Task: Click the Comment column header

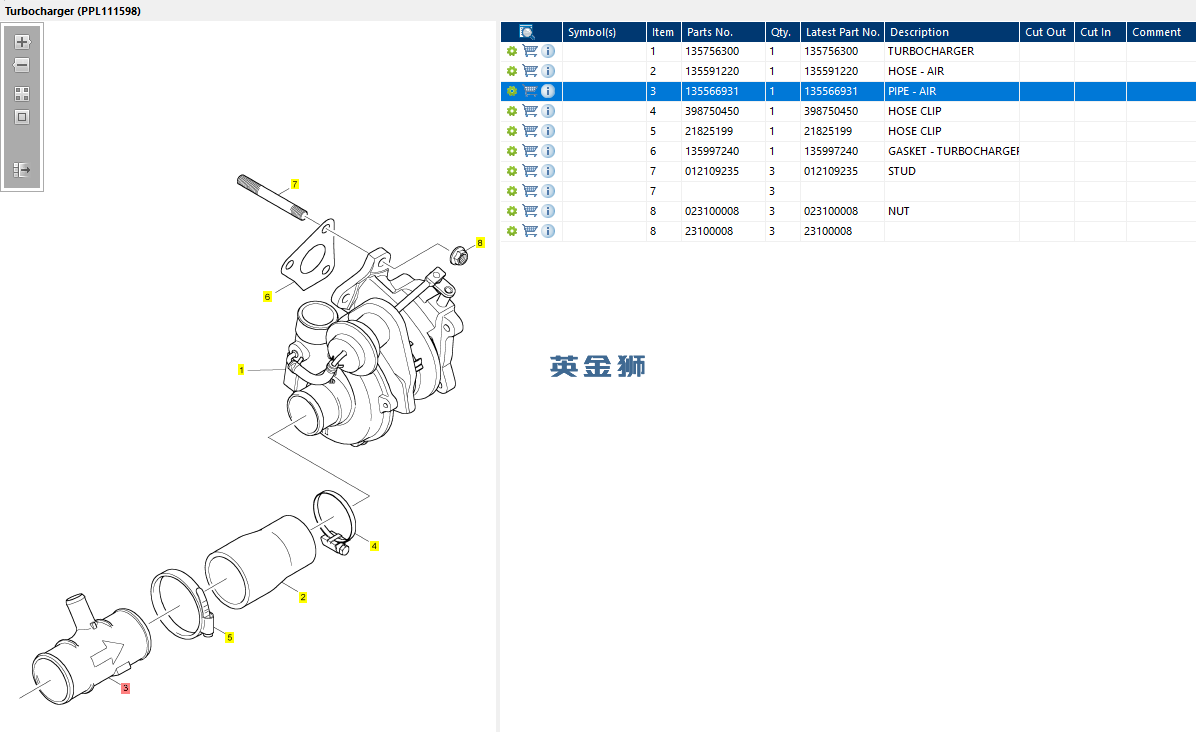Action: (x=1161, y=32)
